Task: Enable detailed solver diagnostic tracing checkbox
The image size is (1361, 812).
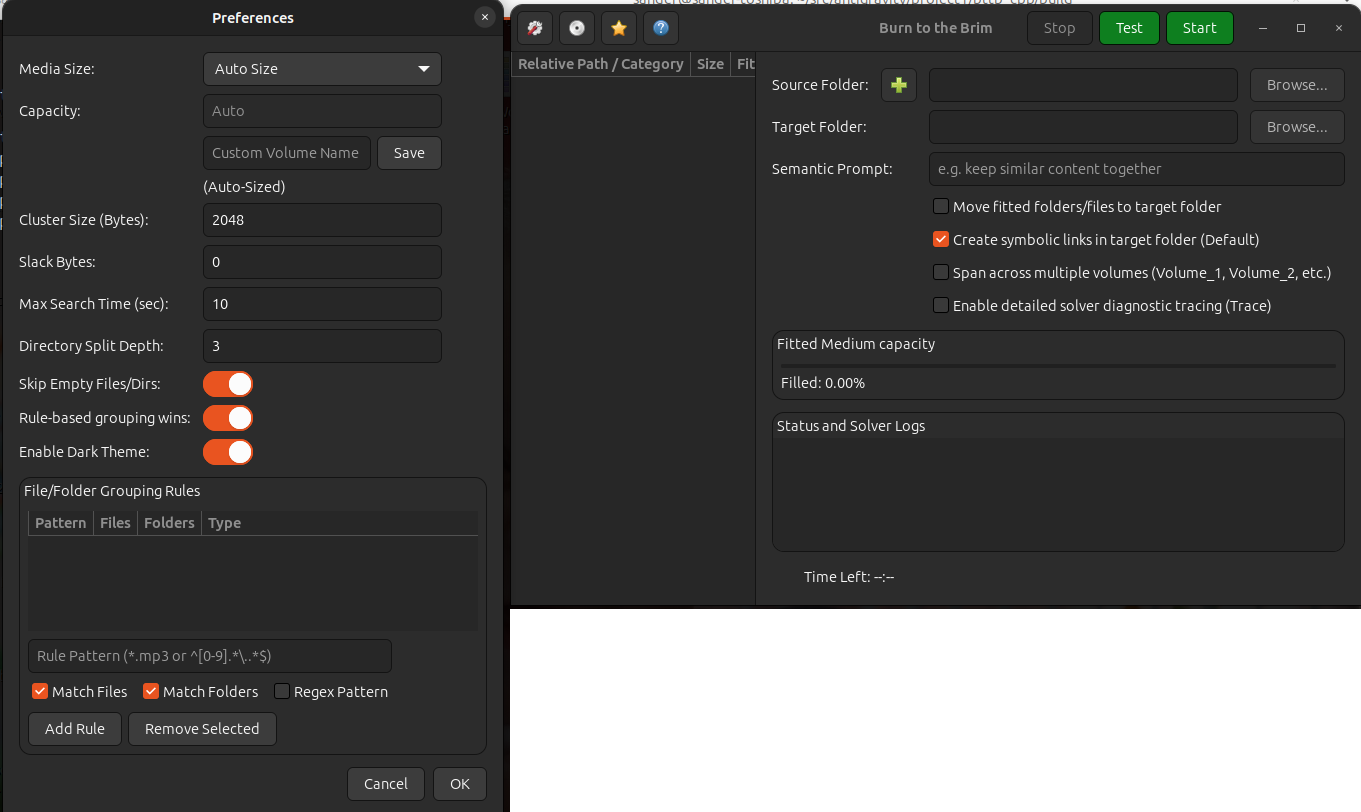Action: pos(941,305)
